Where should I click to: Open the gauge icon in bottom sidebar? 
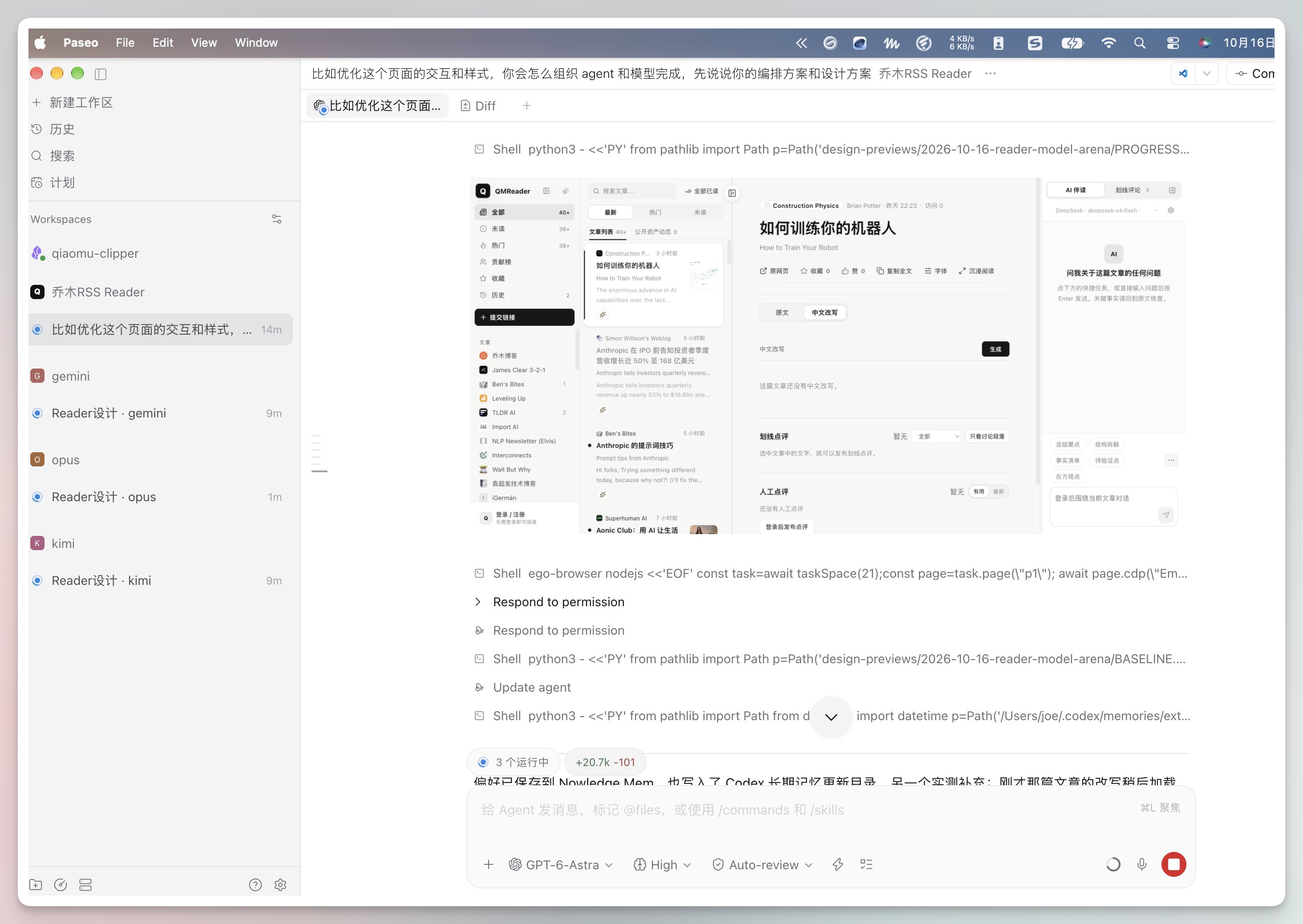[x=60, y=885]
